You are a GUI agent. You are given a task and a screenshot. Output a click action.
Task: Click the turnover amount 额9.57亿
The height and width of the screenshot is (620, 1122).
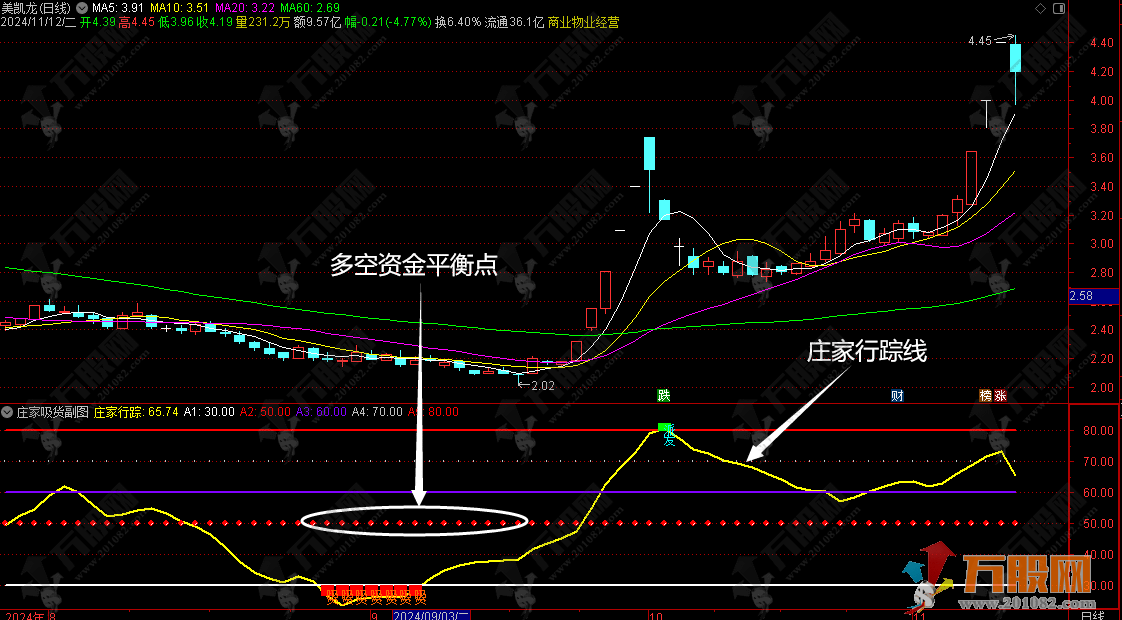(x=318, y=22)
